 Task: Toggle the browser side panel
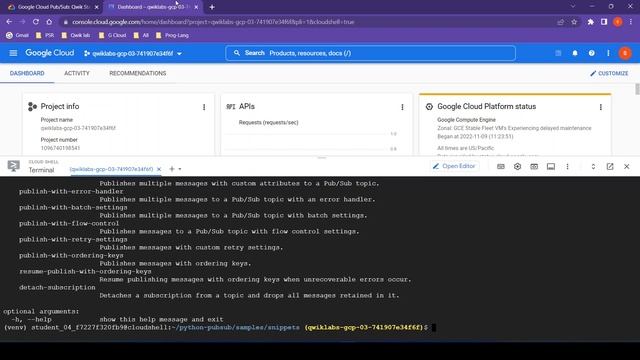click(604, 22)
